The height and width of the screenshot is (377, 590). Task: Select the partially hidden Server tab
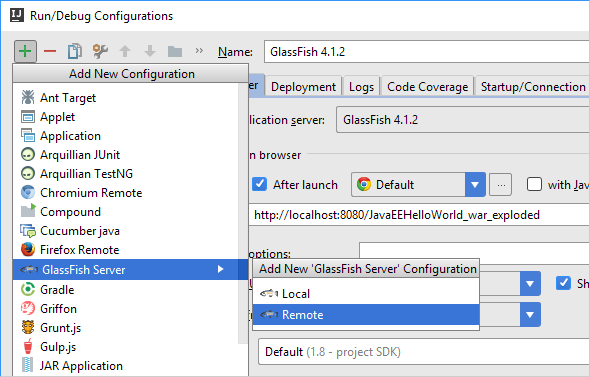click(256, 85)
